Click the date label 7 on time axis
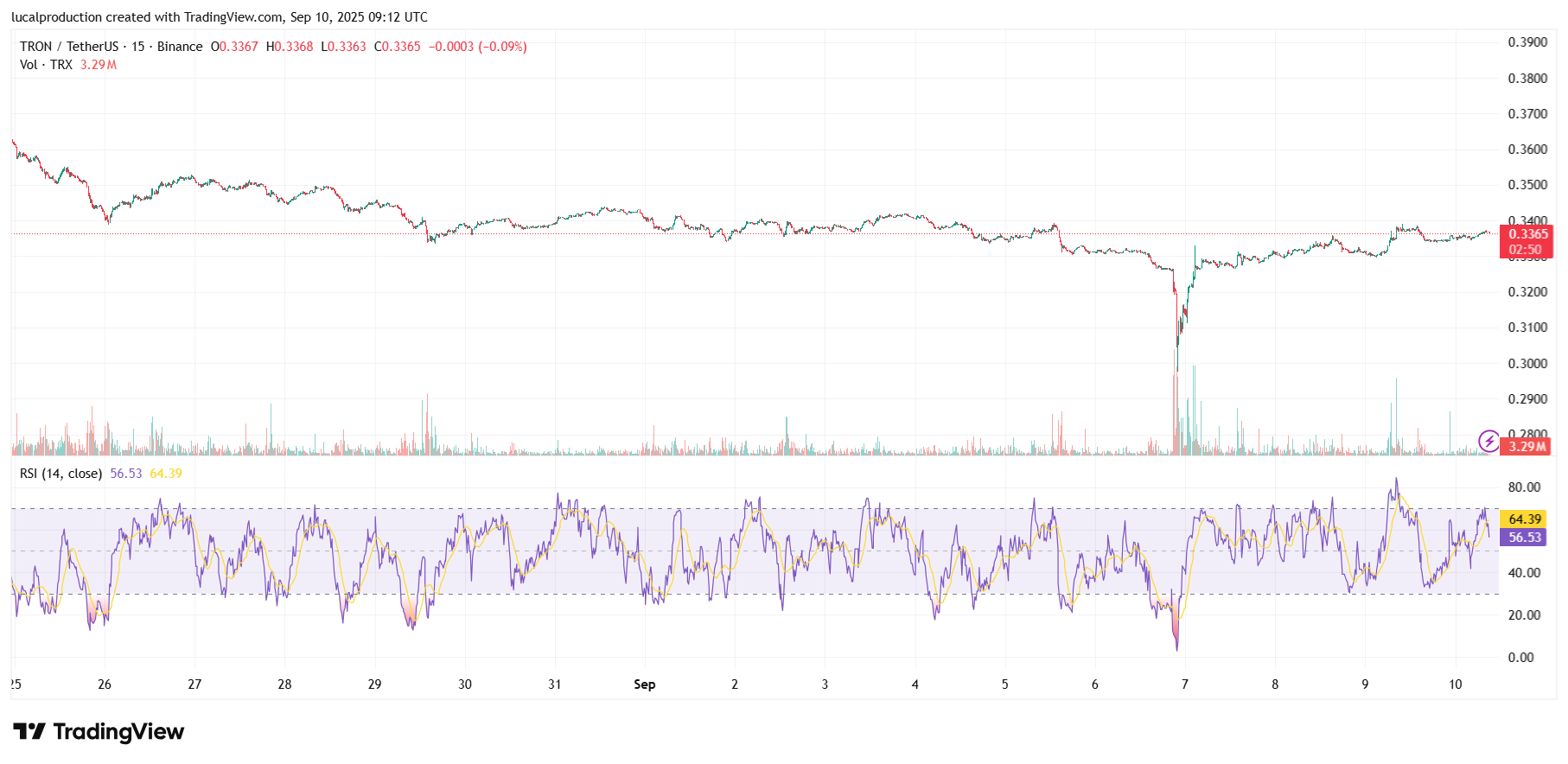Image resolution: width=1568 pixels, height=764 pixels. click(1185, 684)
